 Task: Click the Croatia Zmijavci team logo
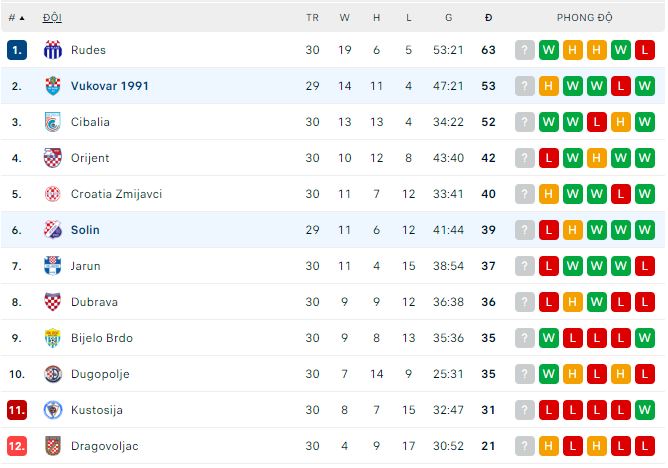(53, 194)
